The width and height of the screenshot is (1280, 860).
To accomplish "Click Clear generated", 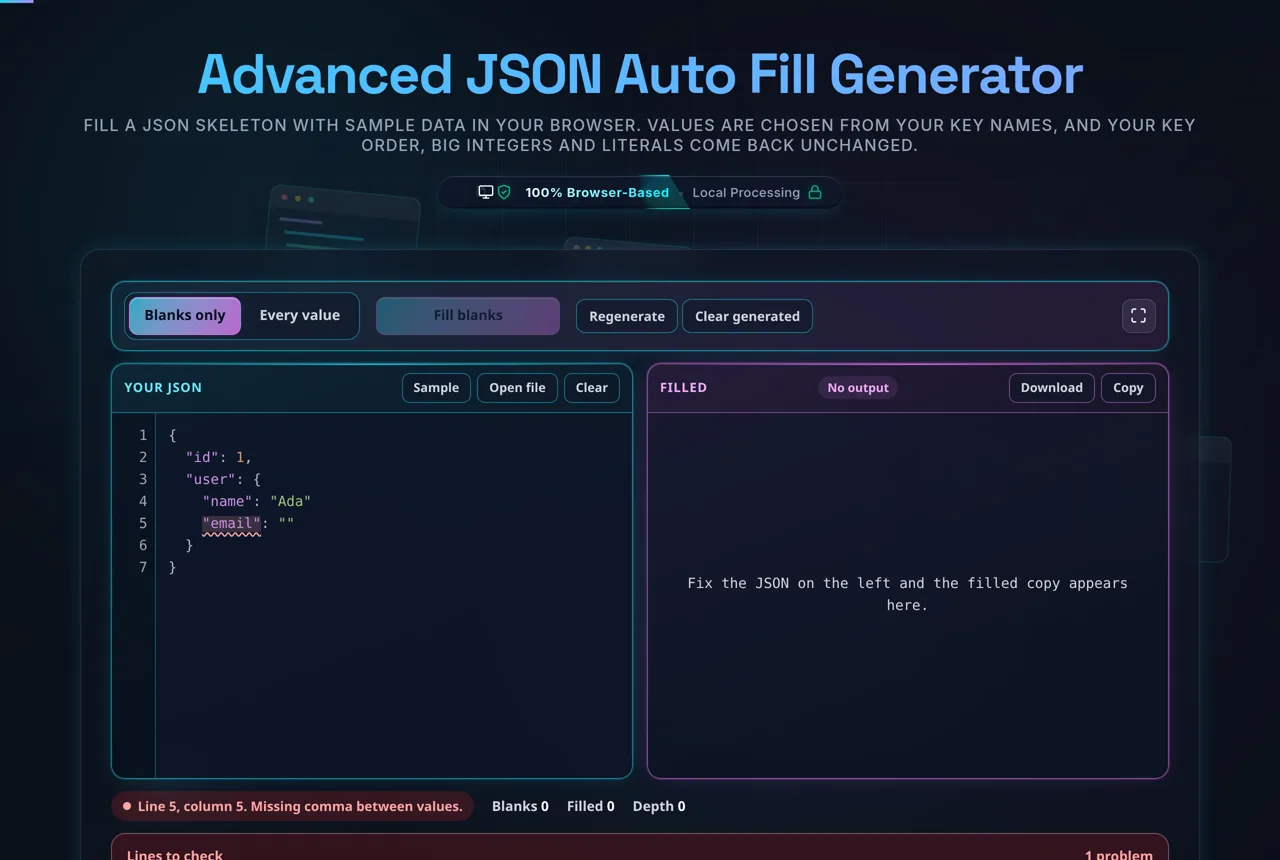I will click(x=747, y=316).
